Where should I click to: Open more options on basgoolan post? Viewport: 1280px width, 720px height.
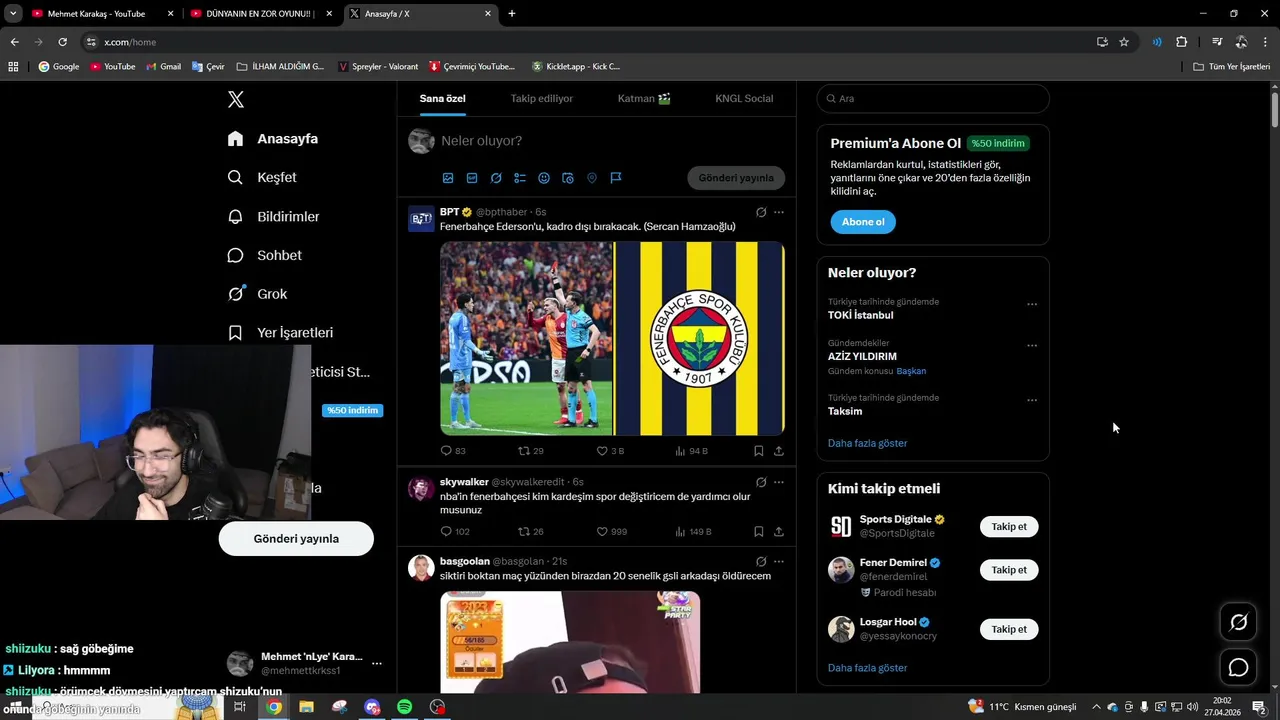click(779, 562)
